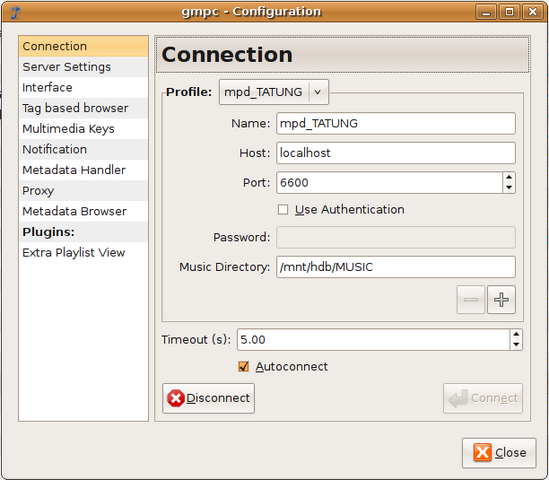Click the gmpc music note titlebar icon
549x480 pixels.
(15, 12)
